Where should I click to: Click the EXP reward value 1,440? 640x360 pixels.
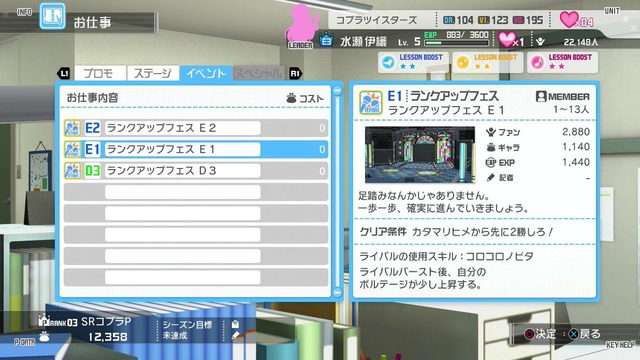coord(576,162)
